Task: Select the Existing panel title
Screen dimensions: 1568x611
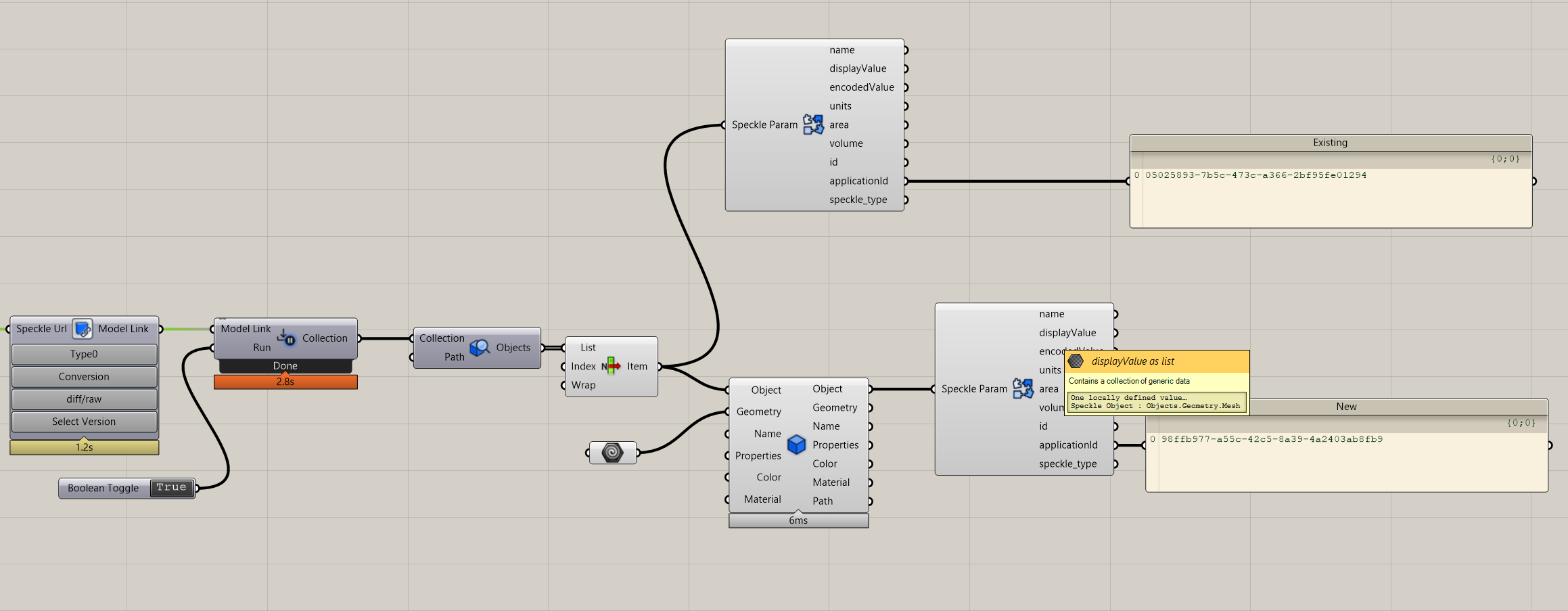Action: pyautogui.click(x=1330, y=143)
